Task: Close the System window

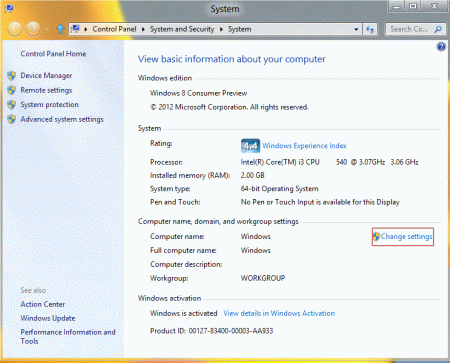Action: [x=434, y=7]
